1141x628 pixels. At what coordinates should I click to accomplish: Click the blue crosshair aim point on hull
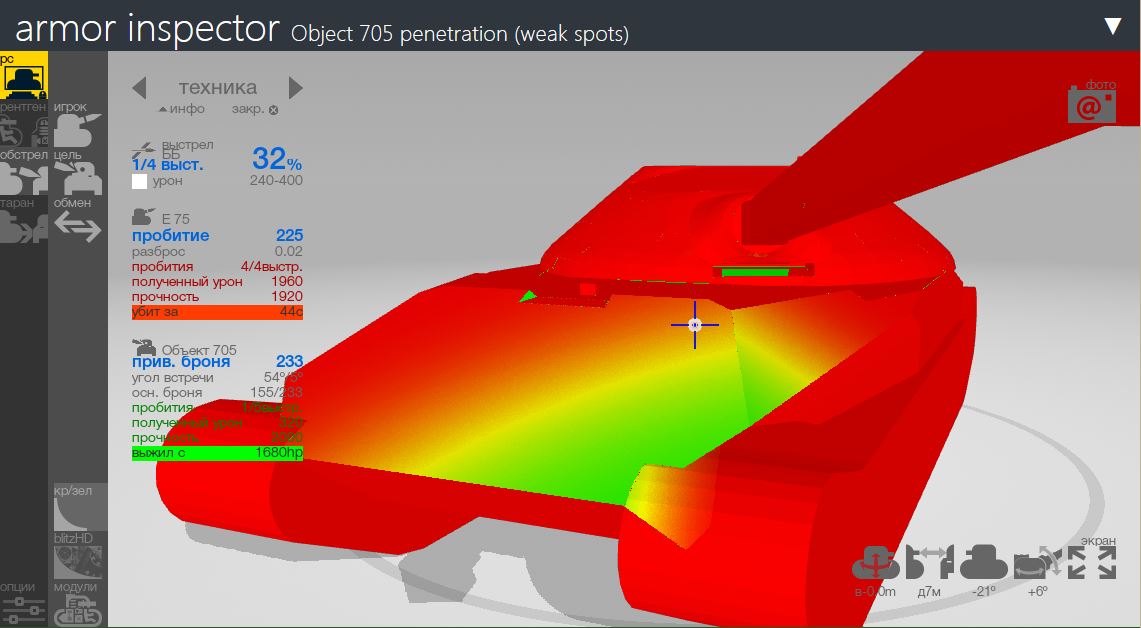pyautogui.click(x=695, y=325)
